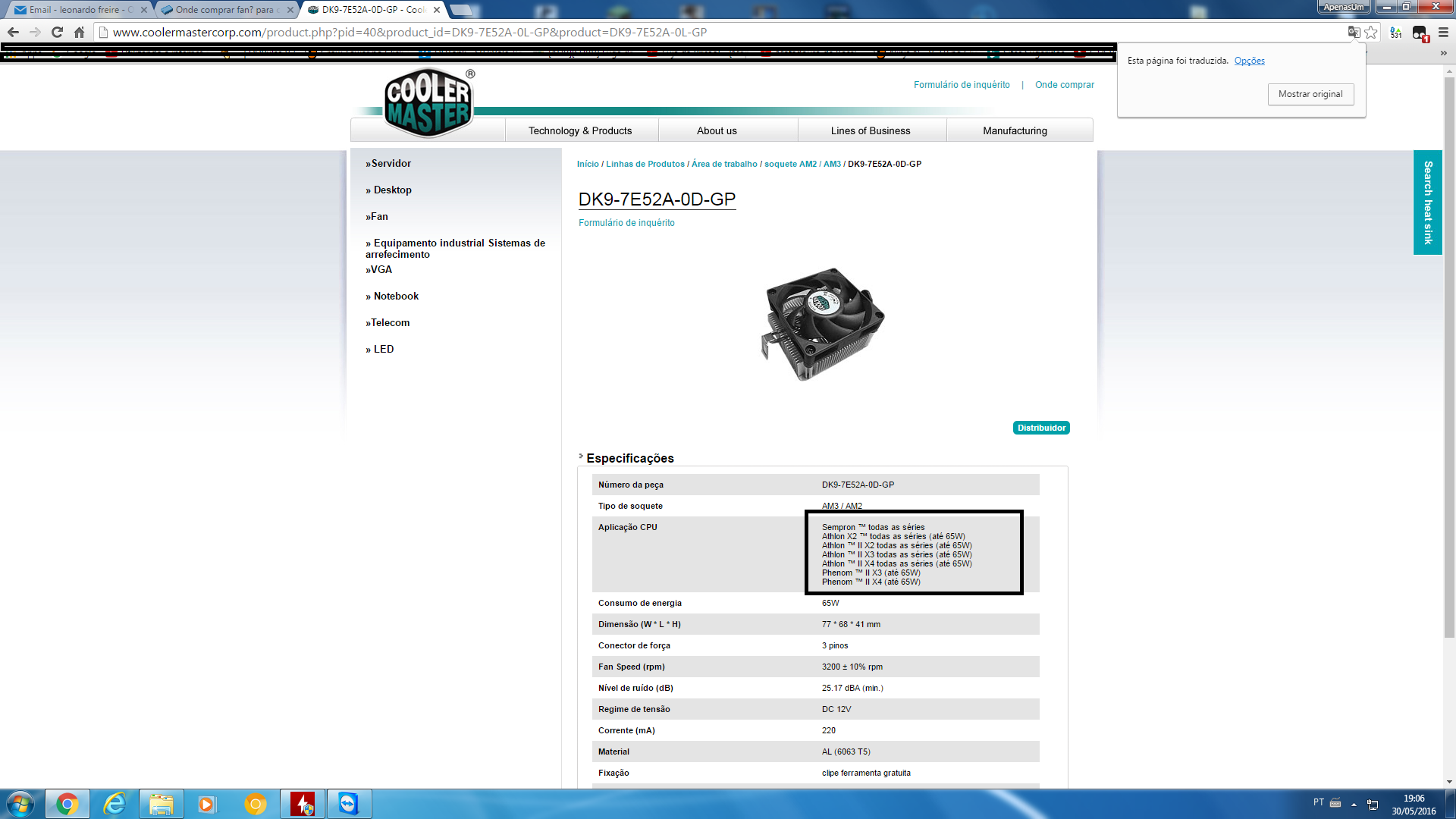Open TeamViewer from the taskbar
Viewport: 1456px width, 819px height.
pyautogui.click(x=349, y=804)
